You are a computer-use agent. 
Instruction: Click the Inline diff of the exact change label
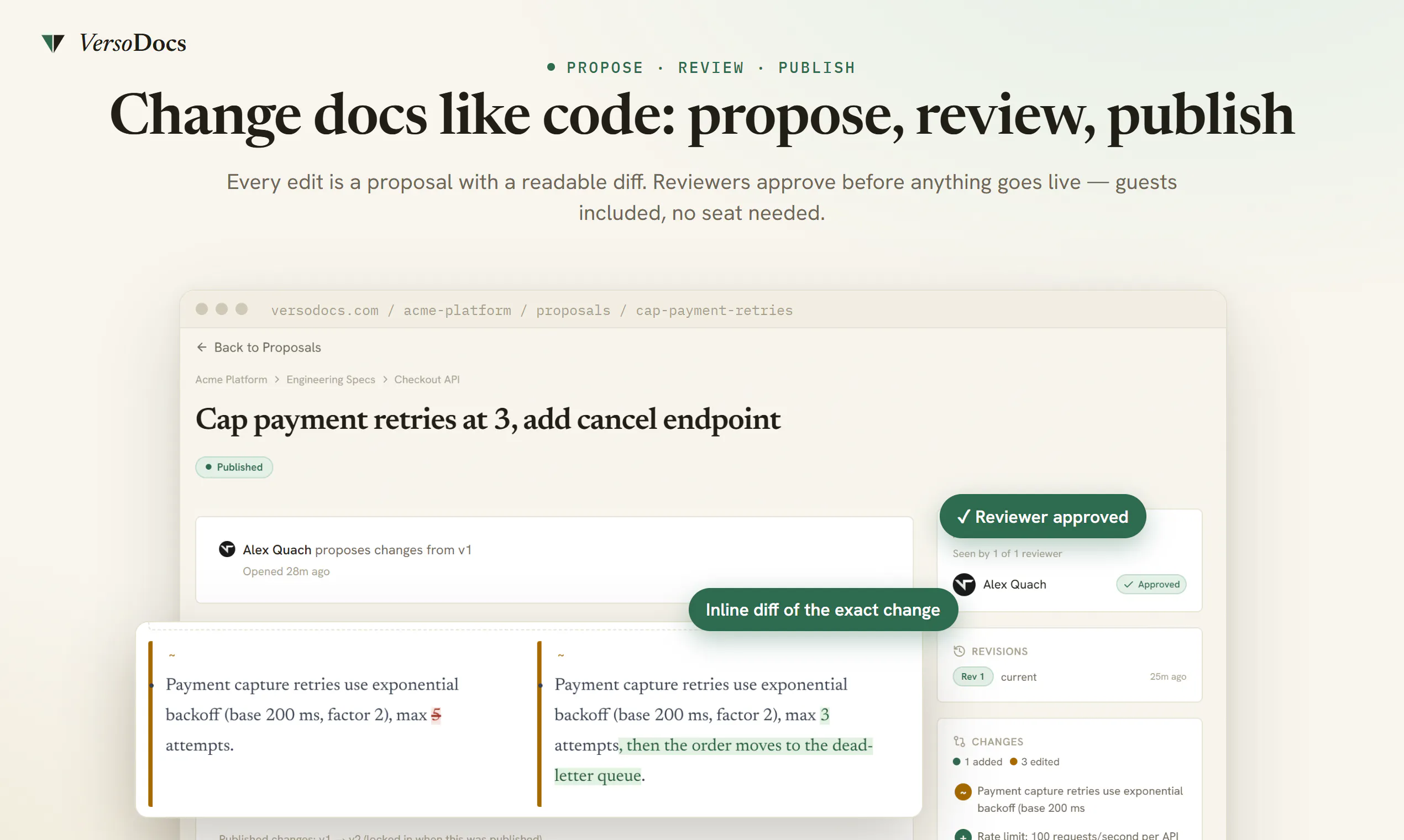pyautogui.click(x=823, y=610)
